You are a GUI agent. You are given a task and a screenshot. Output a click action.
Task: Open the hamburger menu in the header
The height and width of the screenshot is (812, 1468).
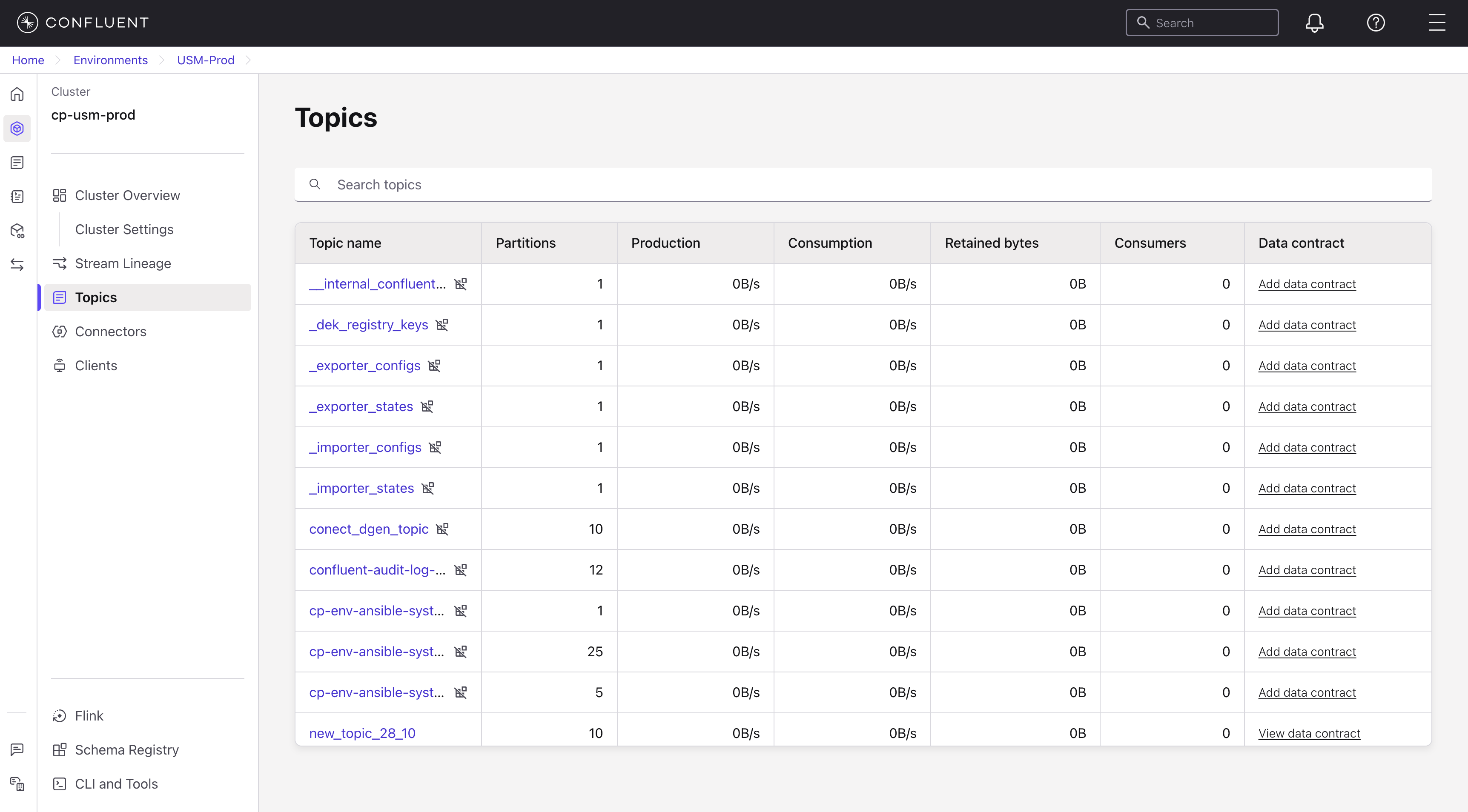click(1436, 23)
